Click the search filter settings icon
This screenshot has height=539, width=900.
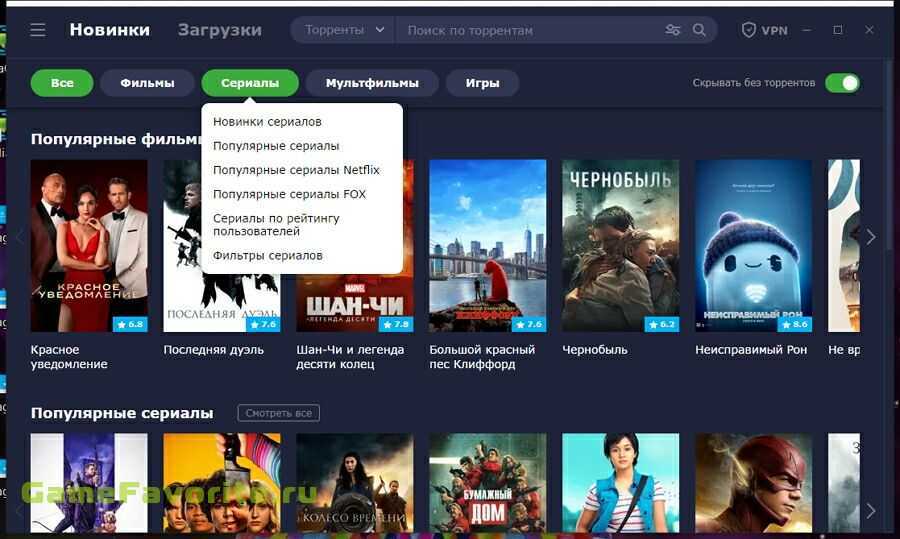[x=673, y=30]
